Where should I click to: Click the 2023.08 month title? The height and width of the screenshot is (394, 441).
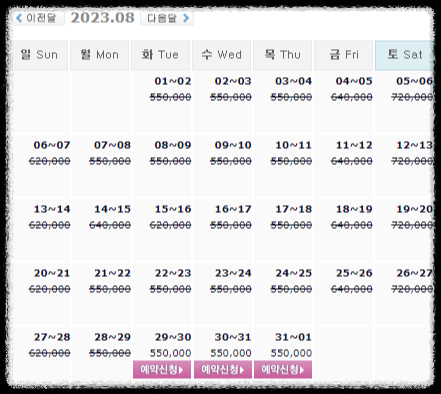[103, 18]
